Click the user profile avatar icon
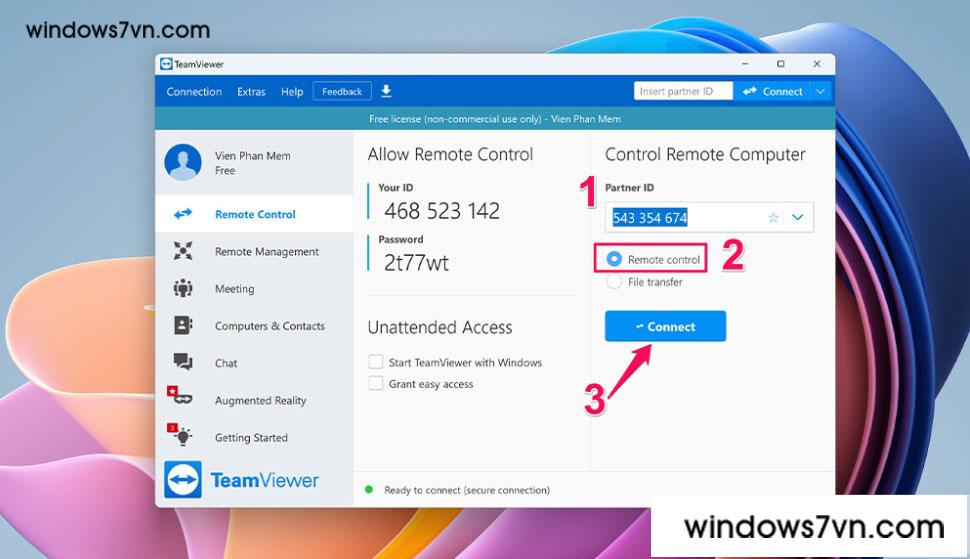Image resolution: width=970 pixels, height=559 pixels. pyautogui.click(x=182, y=162)
